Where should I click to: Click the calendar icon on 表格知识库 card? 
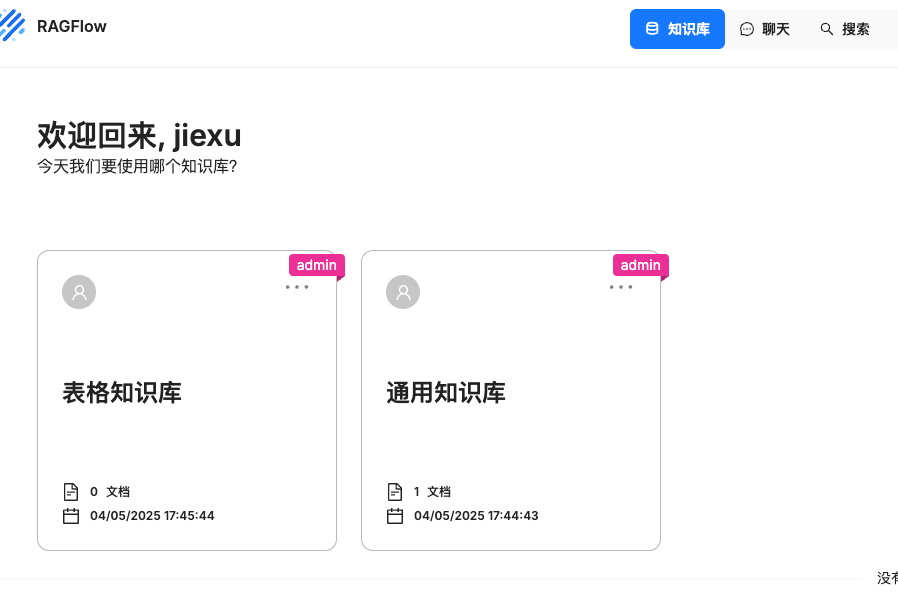pos(71,516)
